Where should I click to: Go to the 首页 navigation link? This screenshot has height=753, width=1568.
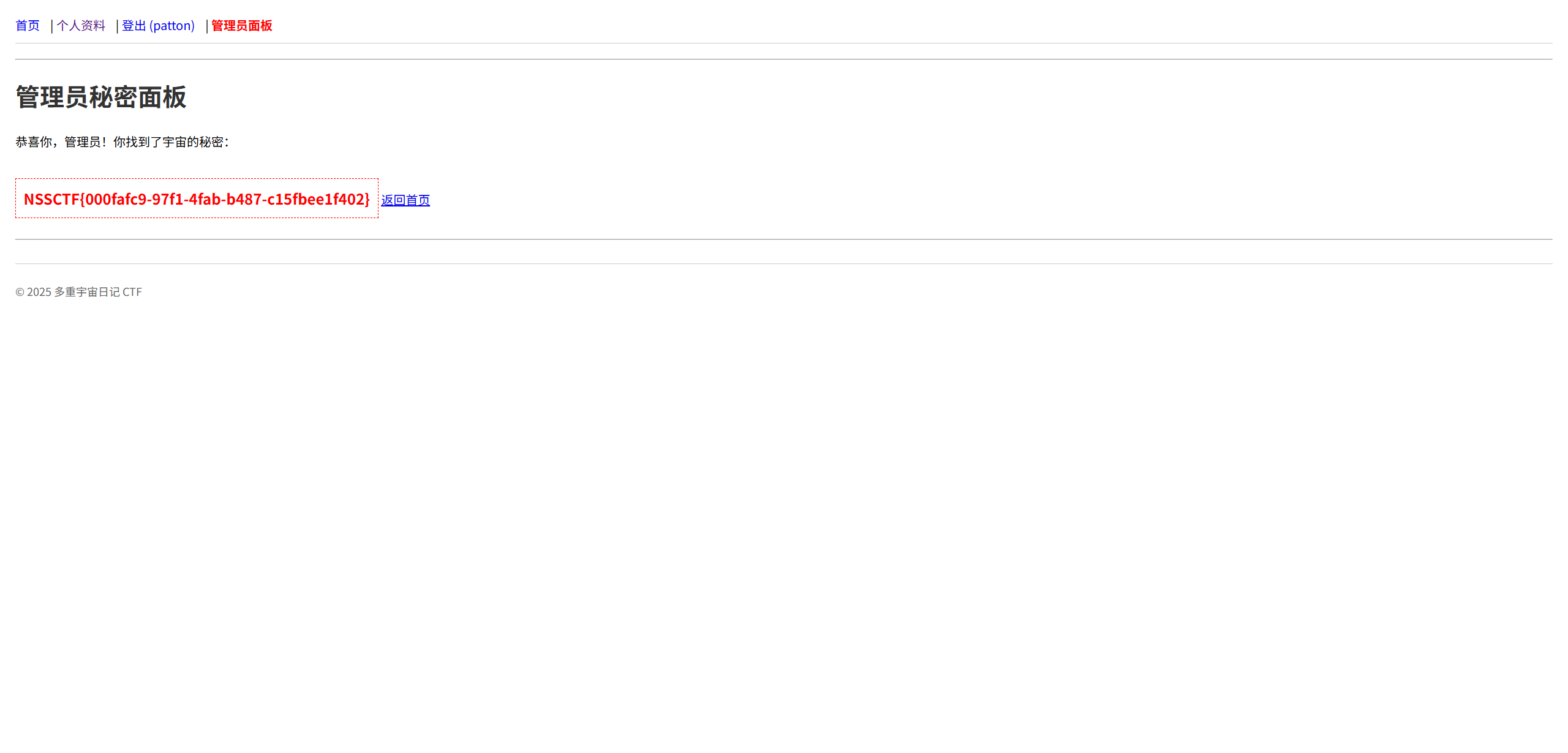[x=28, y=26]
